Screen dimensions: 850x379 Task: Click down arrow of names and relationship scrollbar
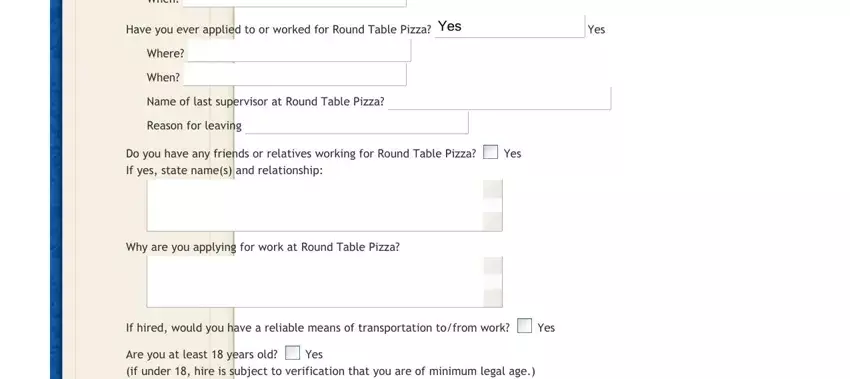coord(493,222)
